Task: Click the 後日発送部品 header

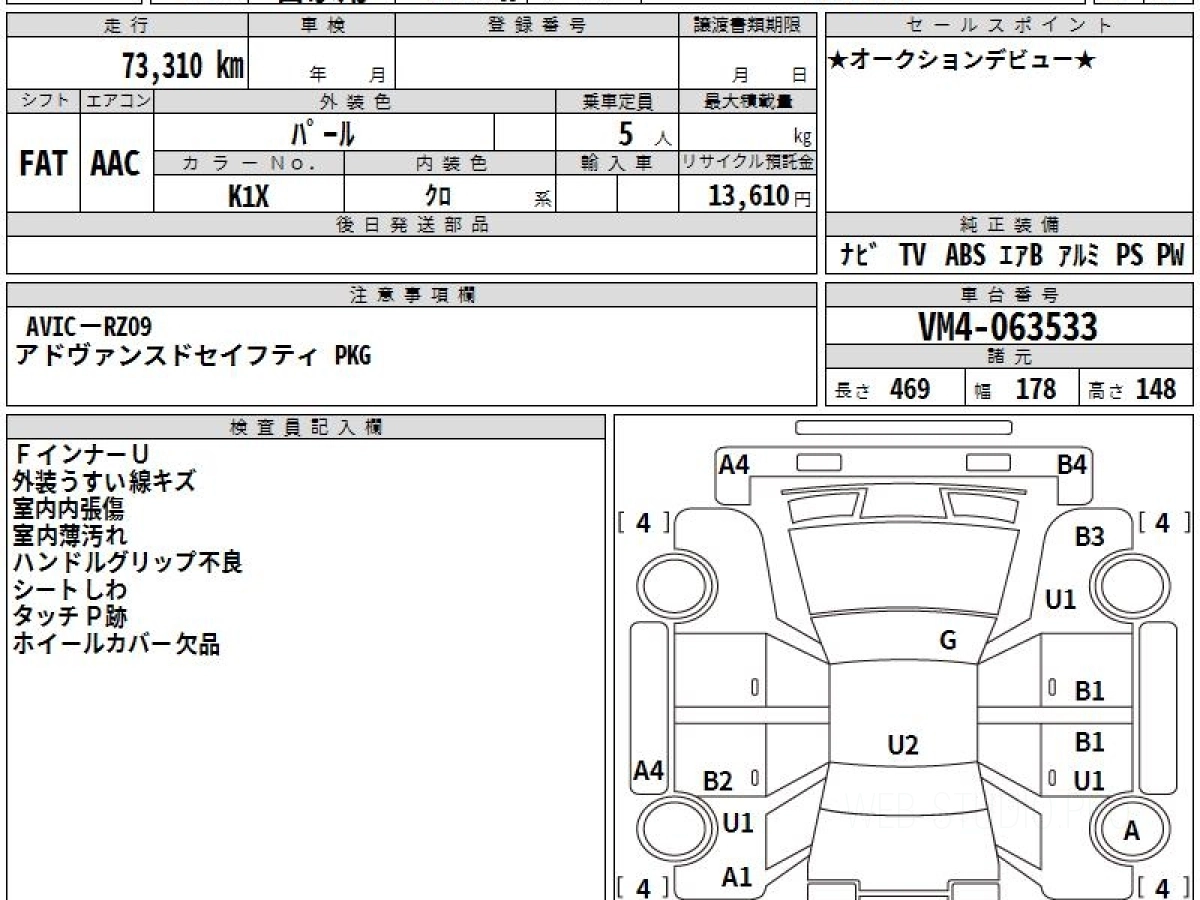Action: [x=412, y=225]
